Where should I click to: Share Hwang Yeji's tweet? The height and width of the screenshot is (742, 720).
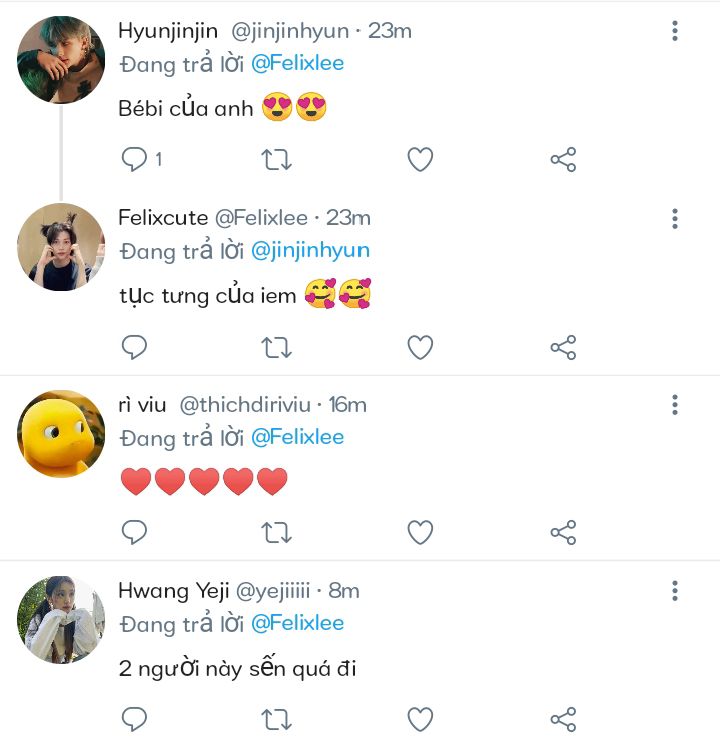(x=563, y=719)
